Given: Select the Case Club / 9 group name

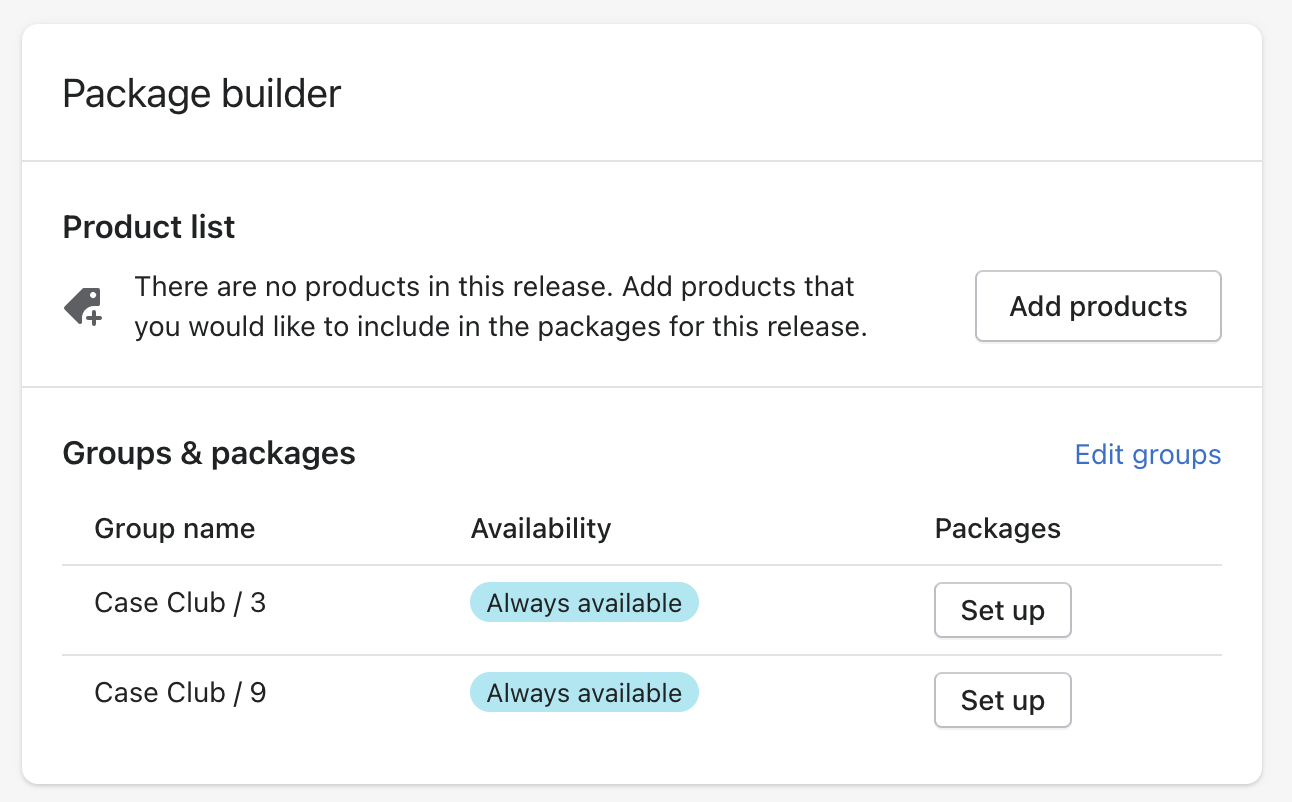Looking at the screenshot, I should 180,693.
